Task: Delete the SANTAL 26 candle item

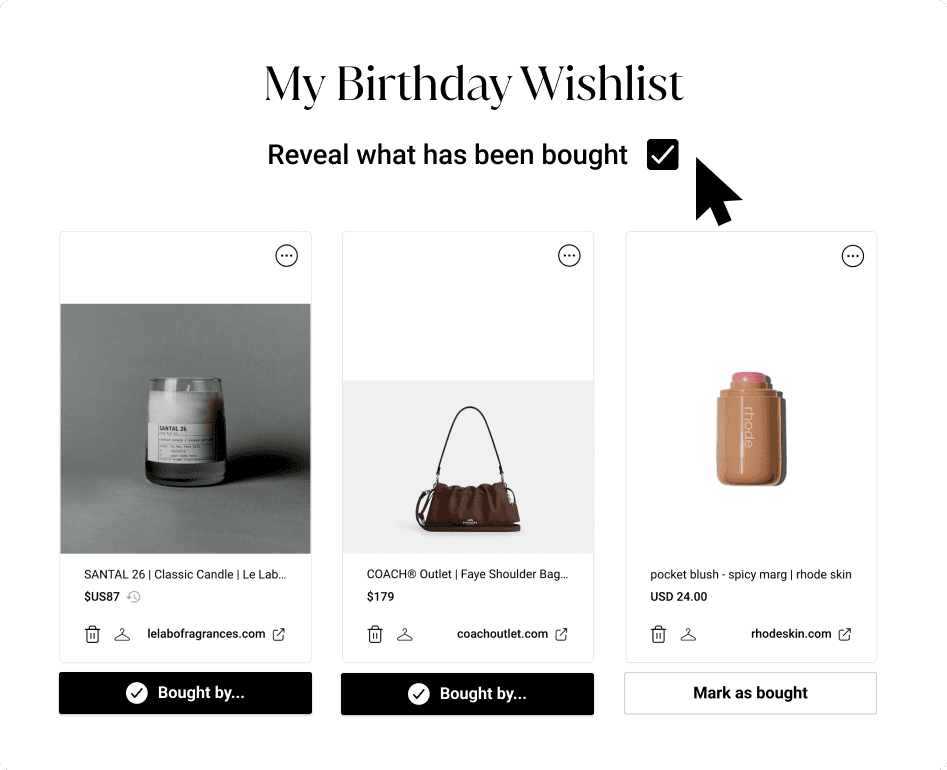Action: [x=92, y=634]
